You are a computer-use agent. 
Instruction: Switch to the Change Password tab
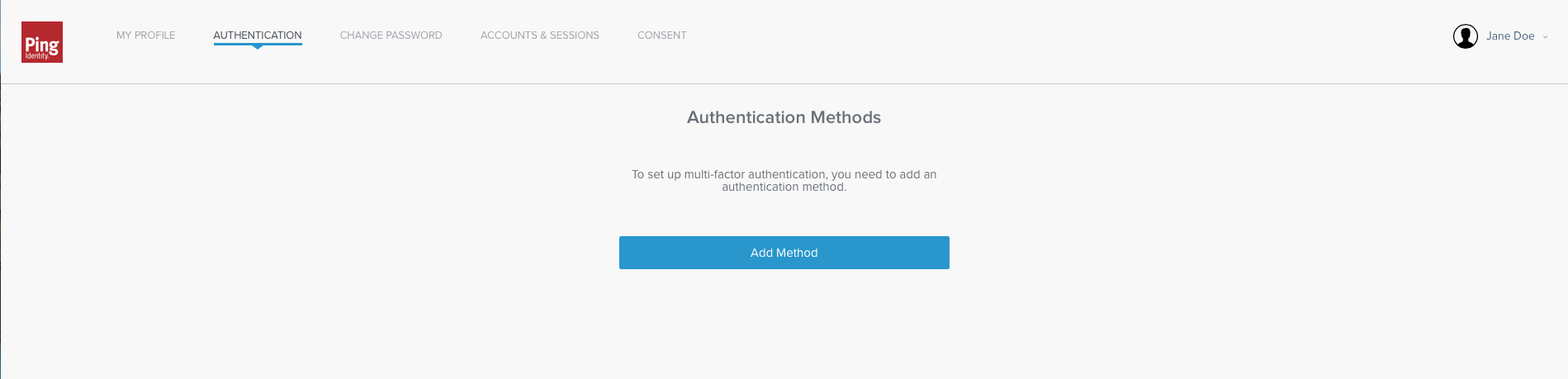(391, 36)
